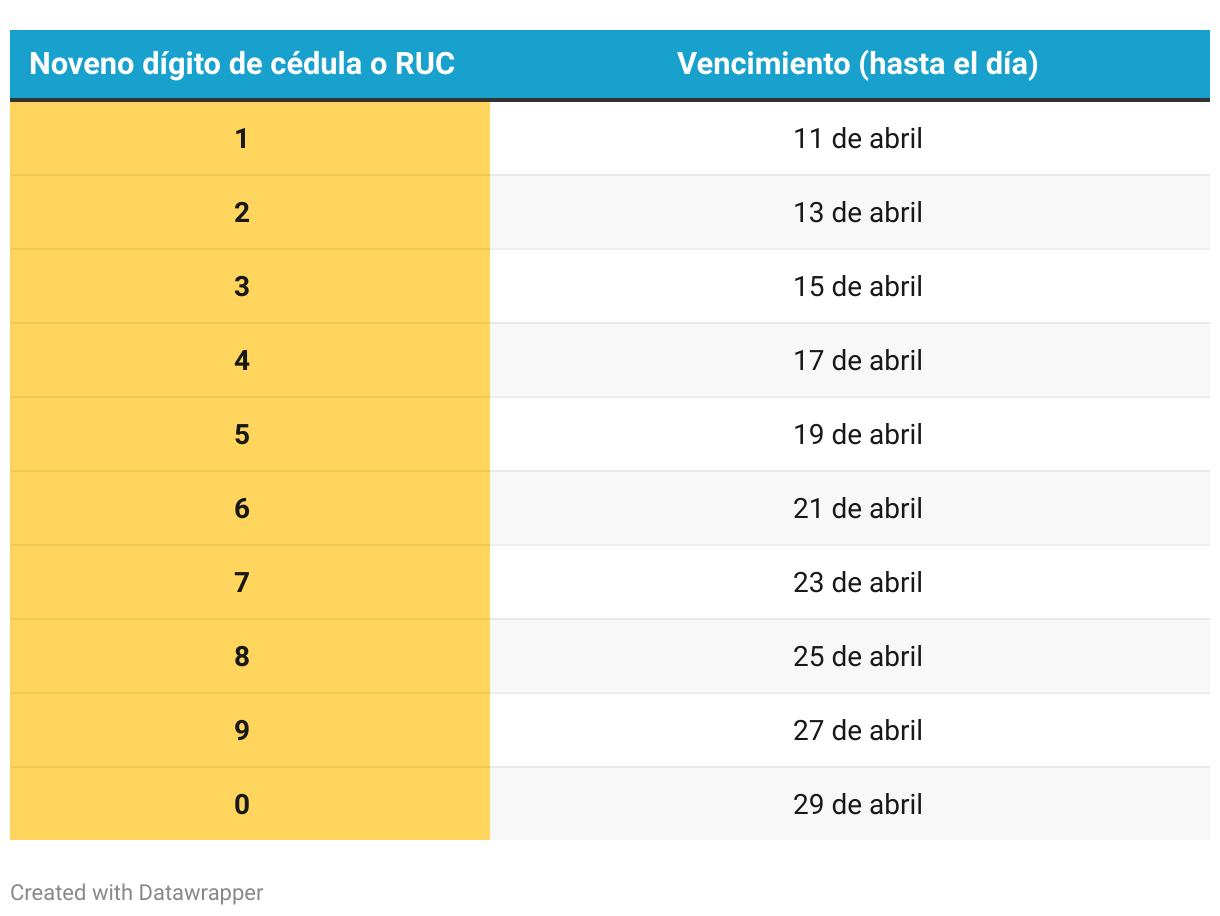Click the digit 8 cell
Screen dimensions: 1220x916
pyautogui.click(x=250, y=656)
